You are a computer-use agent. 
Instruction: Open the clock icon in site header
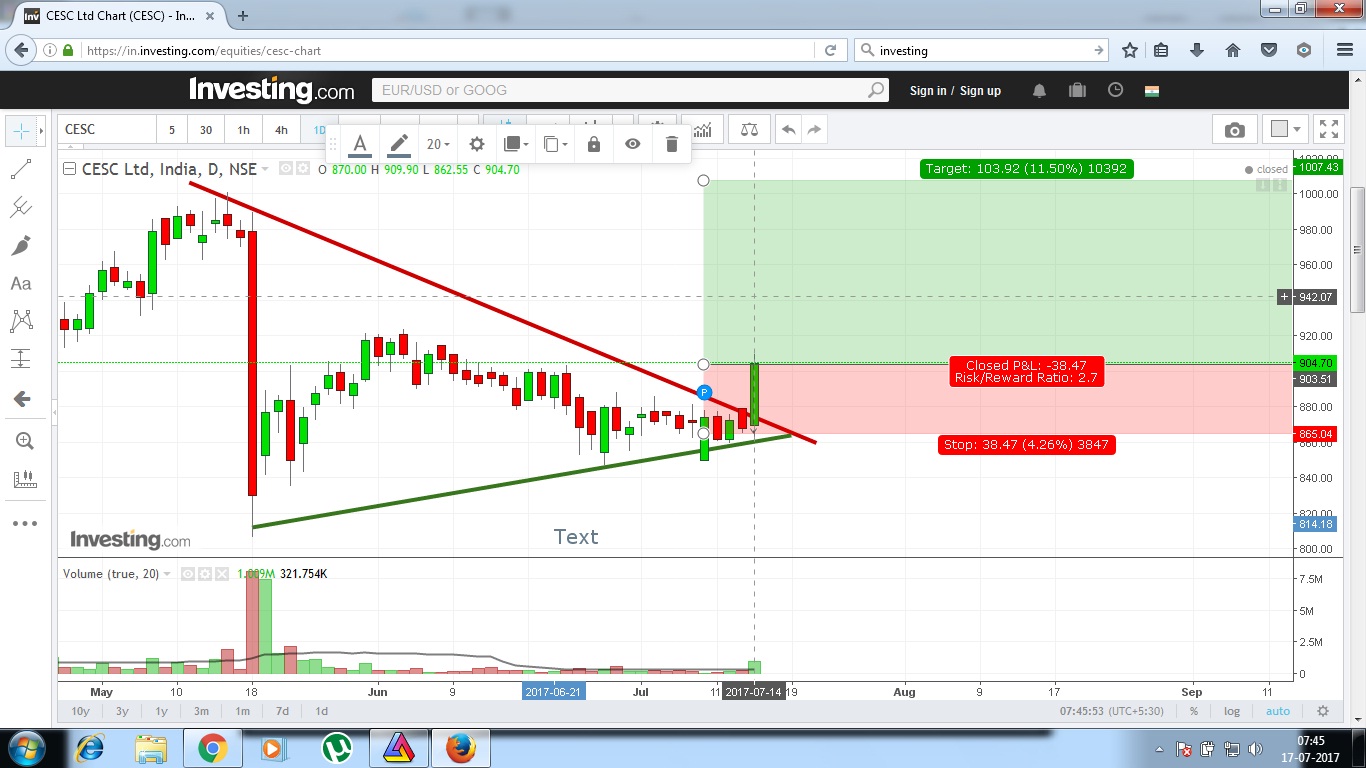tap(1115, 90)
